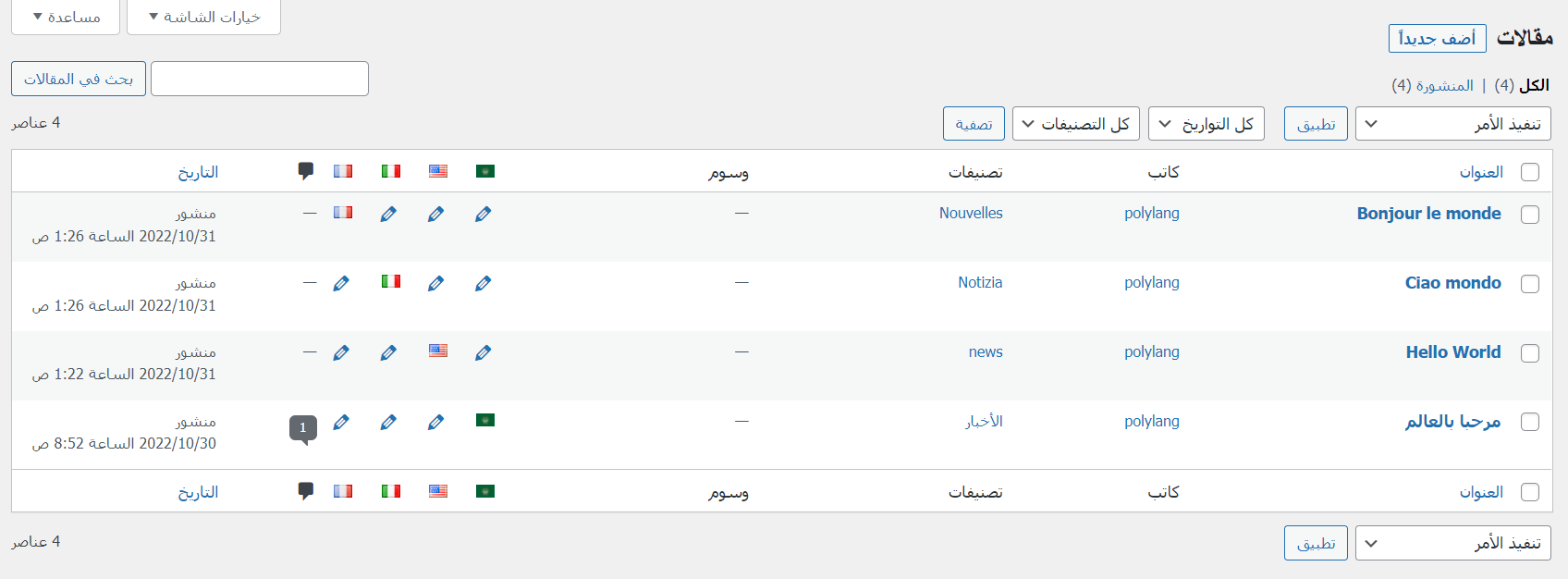Open the كل التصنيفات categories dropdown
Image resolution: width=1568 pixels, height=579 pixels.
tap(1075, 124)
